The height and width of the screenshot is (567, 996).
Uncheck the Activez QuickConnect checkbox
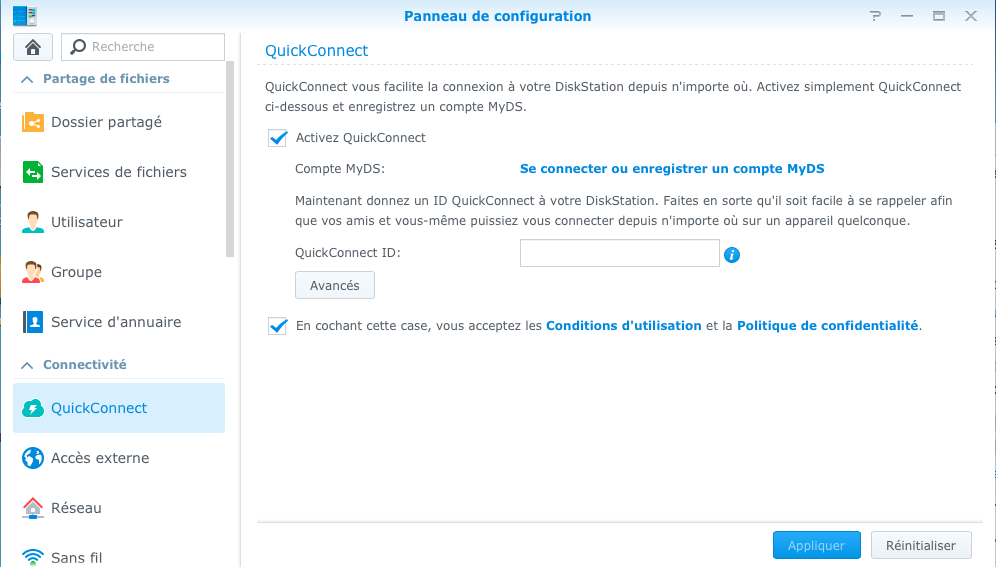point(278,138)
